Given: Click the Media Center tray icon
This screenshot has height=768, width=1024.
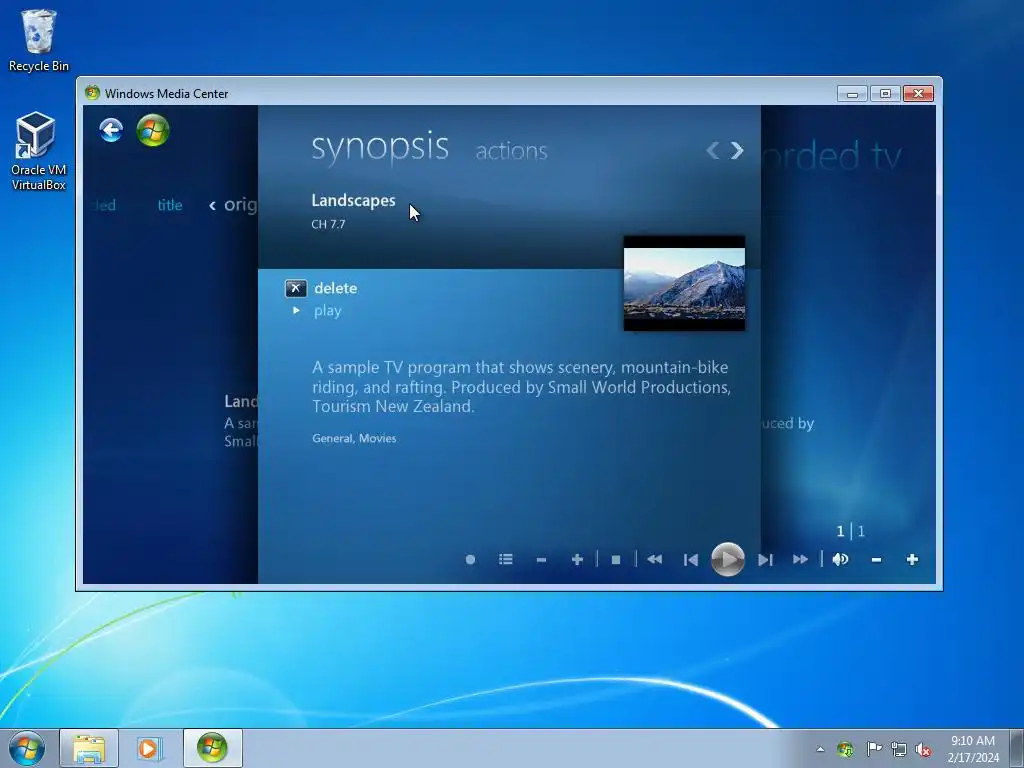Looking at the screenshot, I should [844, 749].
